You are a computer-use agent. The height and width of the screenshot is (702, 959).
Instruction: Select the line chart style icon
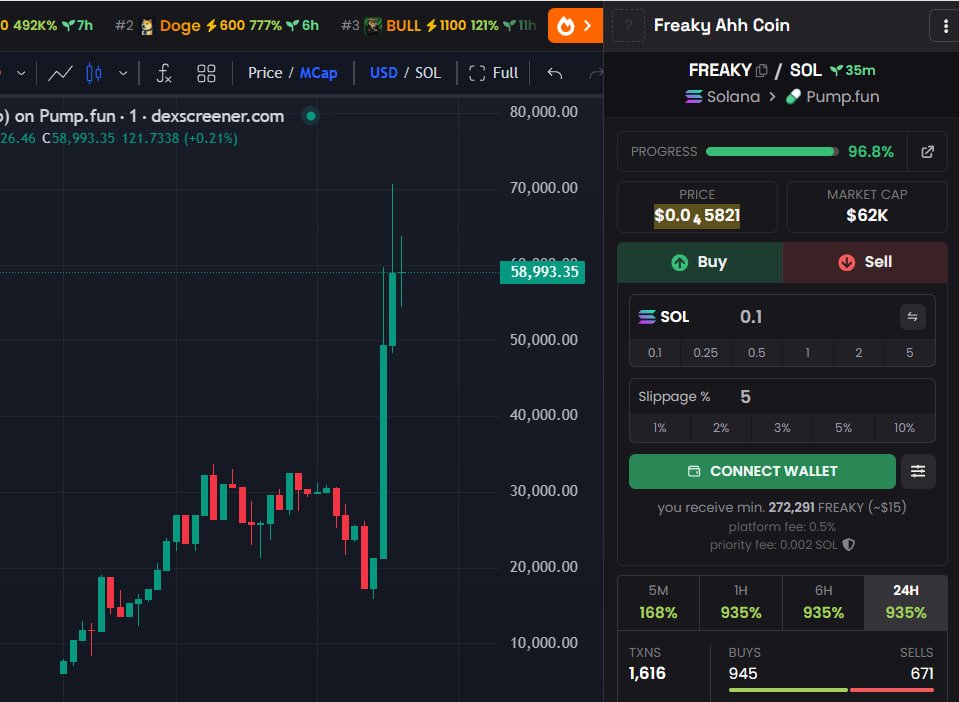pos(60,73)
